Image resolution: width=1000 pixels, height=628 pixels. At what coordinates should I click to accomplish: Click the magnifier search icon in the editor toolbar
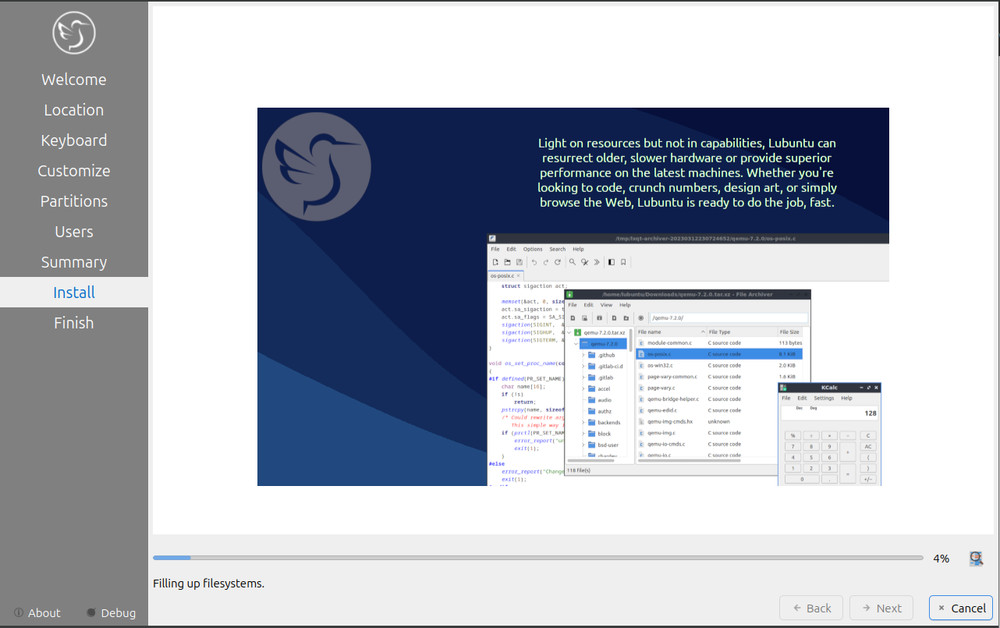[x=573, y=262]
